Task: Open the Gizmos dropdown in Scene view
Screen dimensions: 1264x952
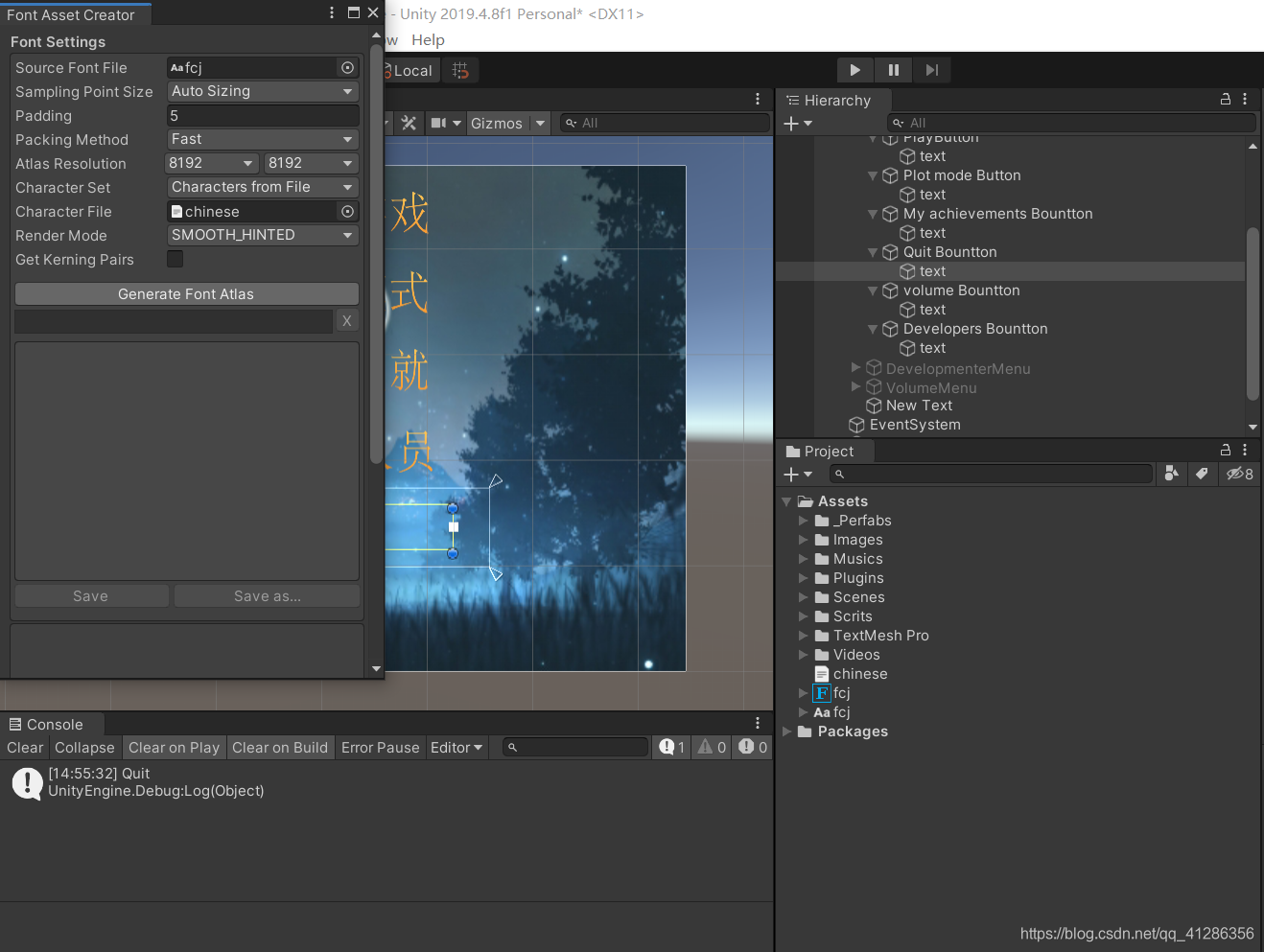Action: tap(507, 123)
